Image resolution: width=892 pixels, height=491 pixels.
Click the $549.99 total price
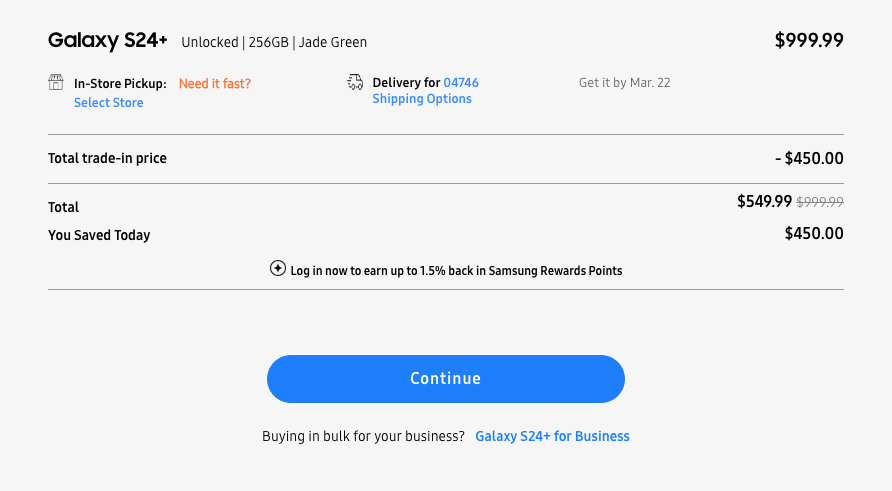coord(764,201)
